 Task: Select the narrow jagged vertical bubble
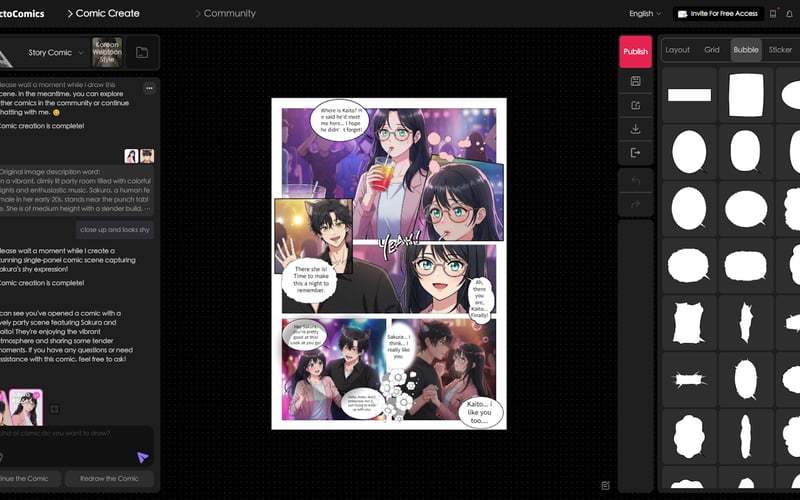746,322
